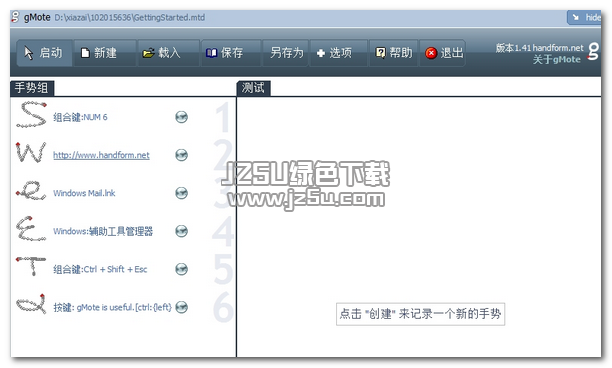Select the alpha gesture thumbnail in row 6

pos(31,304)
